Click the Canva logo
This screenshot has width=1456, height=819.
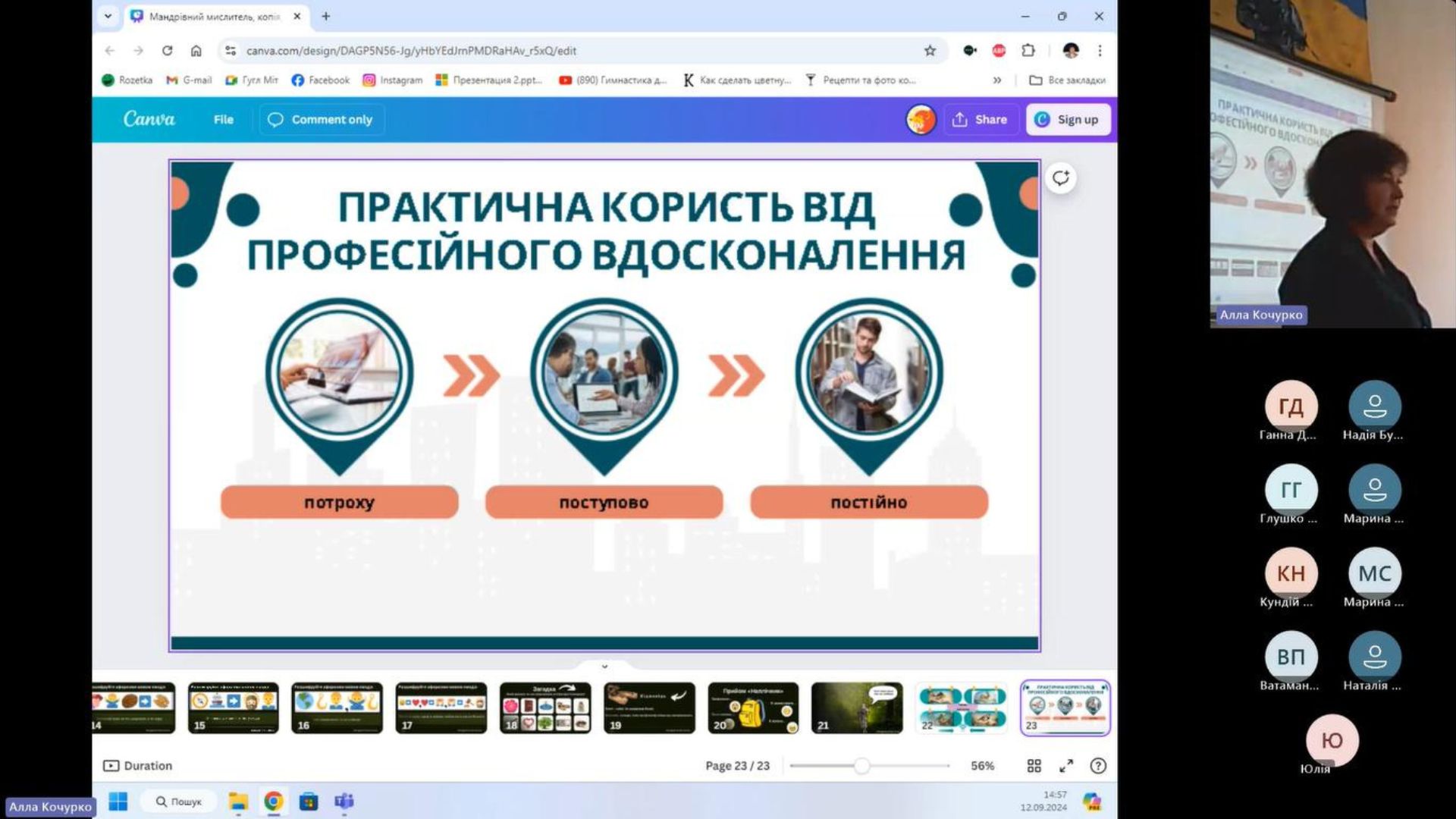(149, 119)
